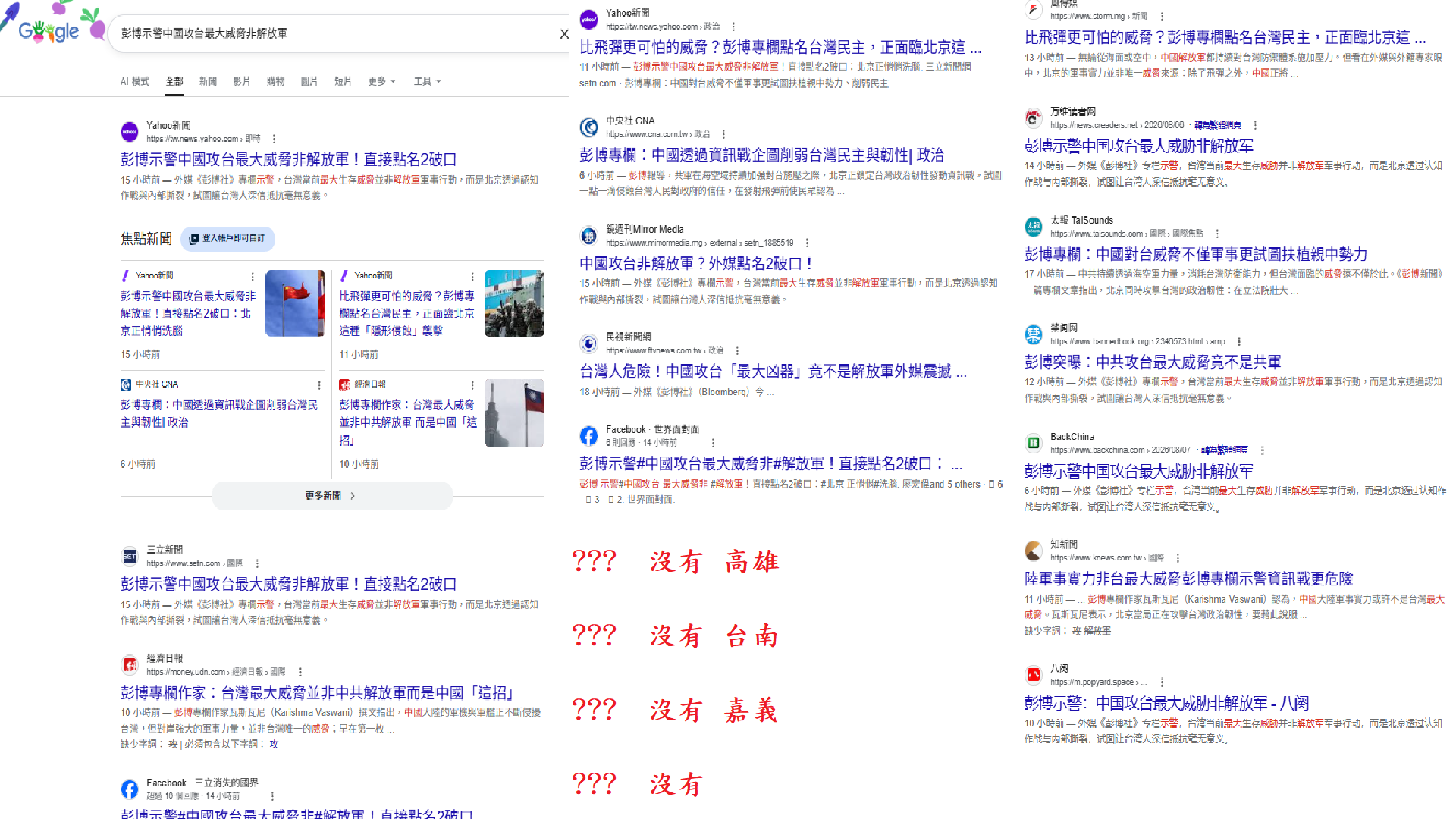
Task: Open three-dot menu for 三立新聞 result
Action: (257, 564)
